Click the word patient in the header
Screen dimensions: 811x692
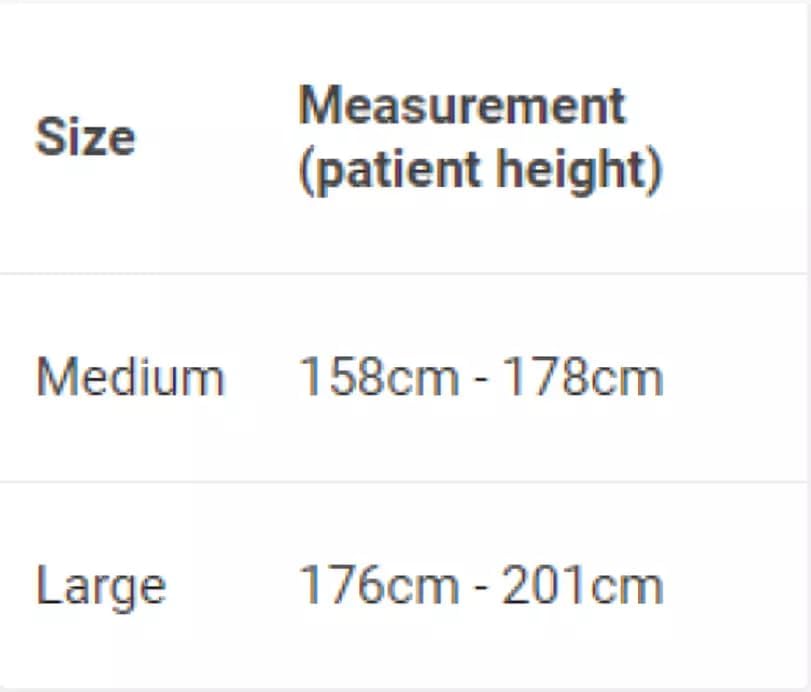pyautogui.click(x=397, y=170)
